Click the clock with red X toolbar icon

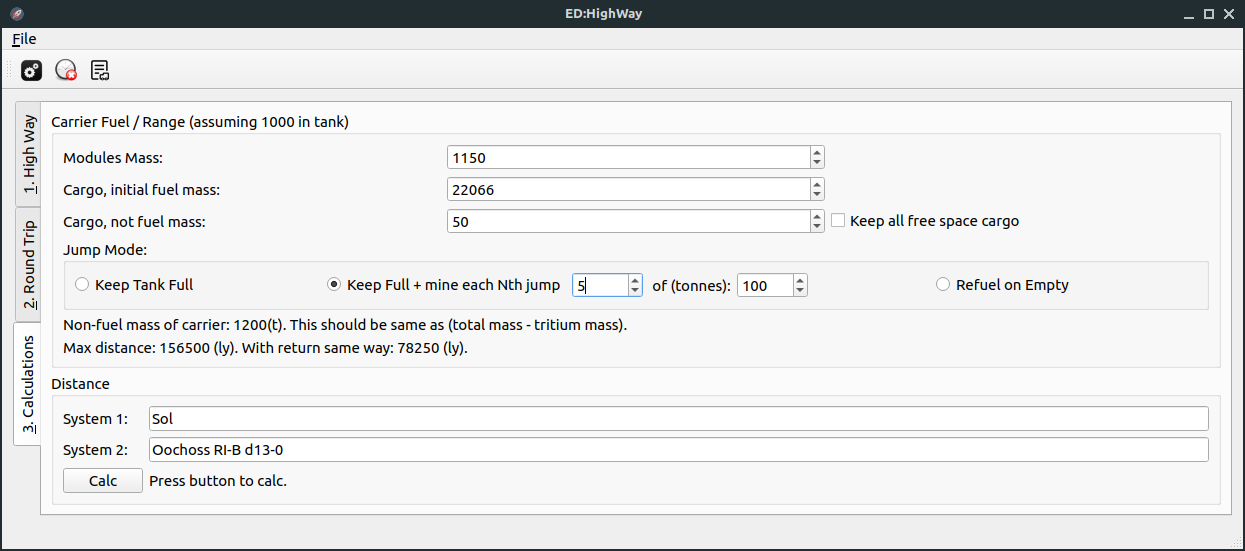66,70
